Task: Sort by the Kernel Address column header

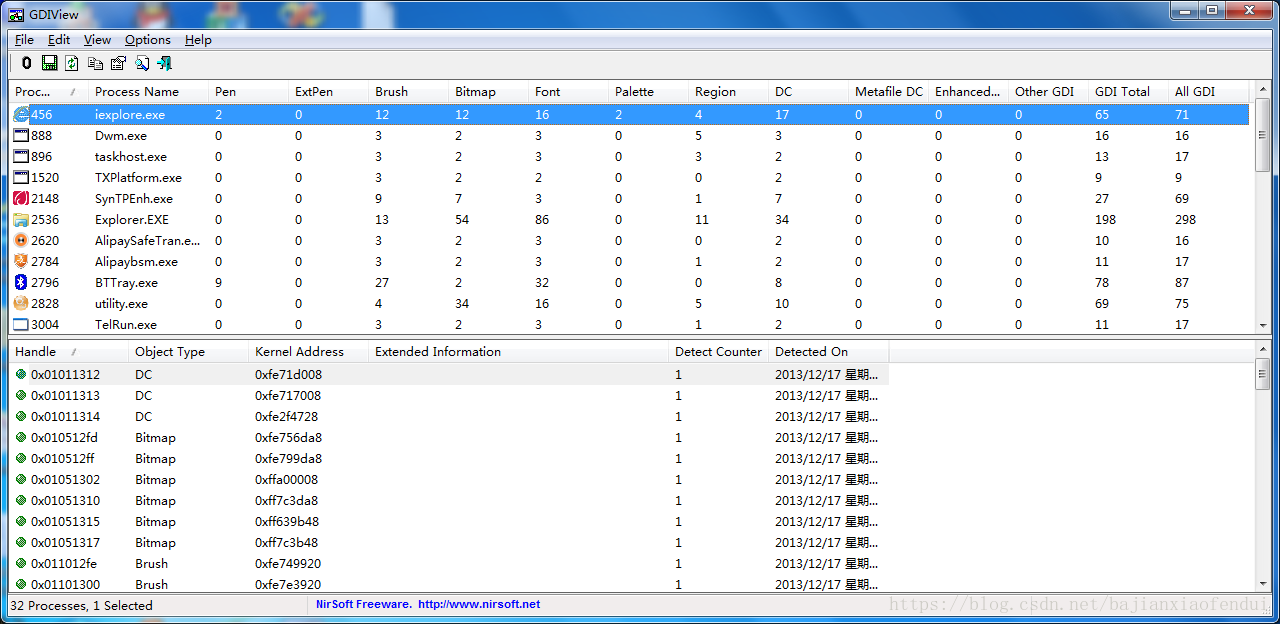Action: click(x=308, y=352)
